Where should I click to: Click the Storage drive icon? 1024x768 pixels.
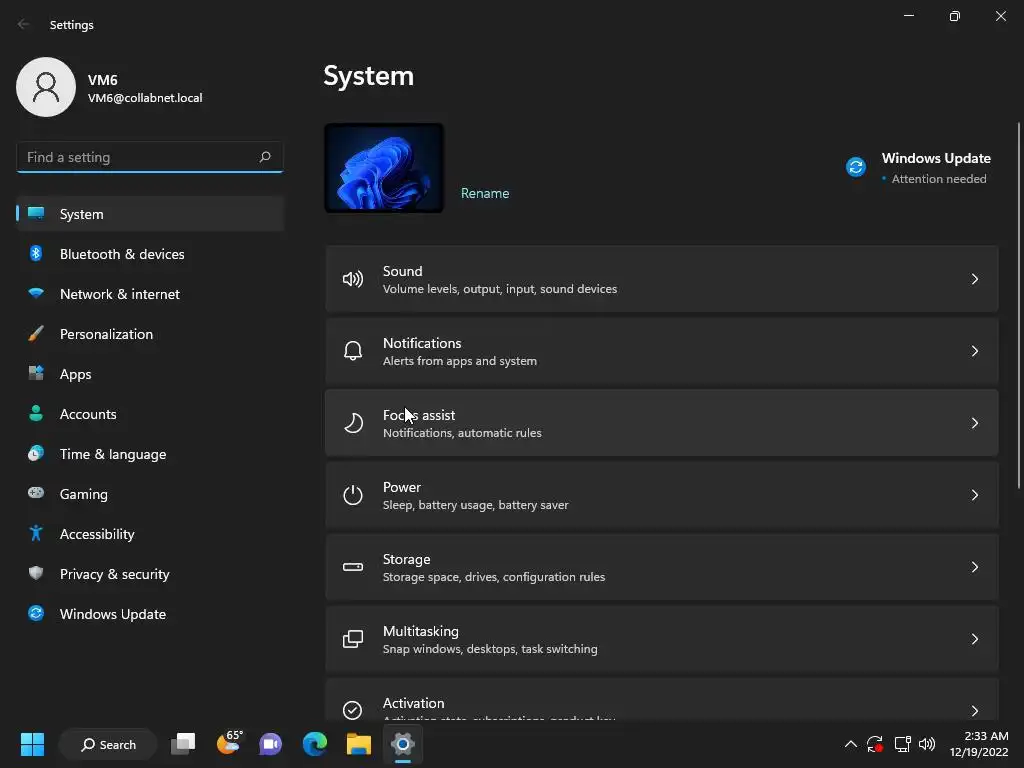[x=353, y=567]
